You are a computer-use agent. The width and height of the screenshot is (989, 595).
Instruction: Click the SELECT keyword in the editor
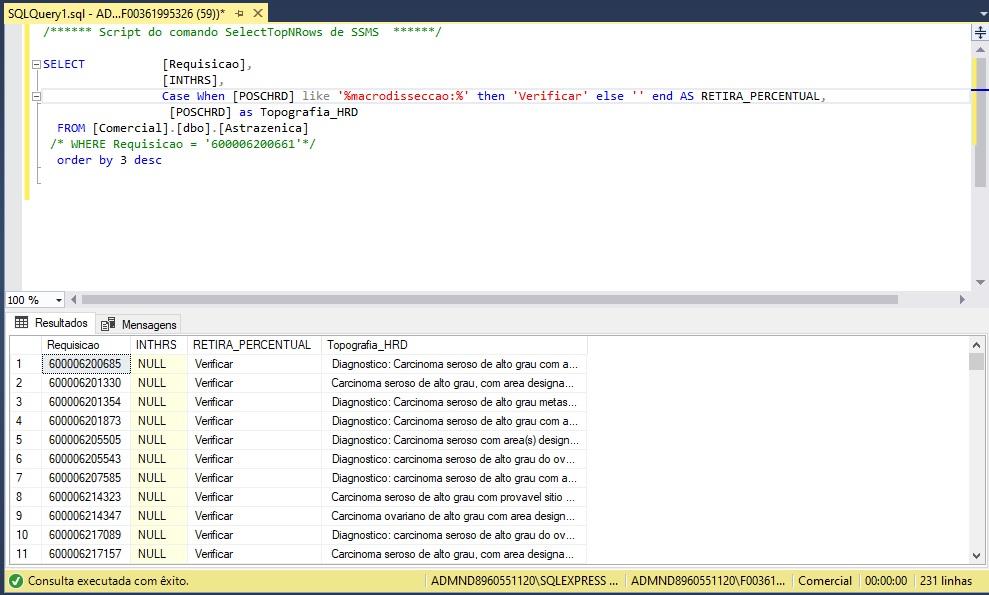coord(64,64)
